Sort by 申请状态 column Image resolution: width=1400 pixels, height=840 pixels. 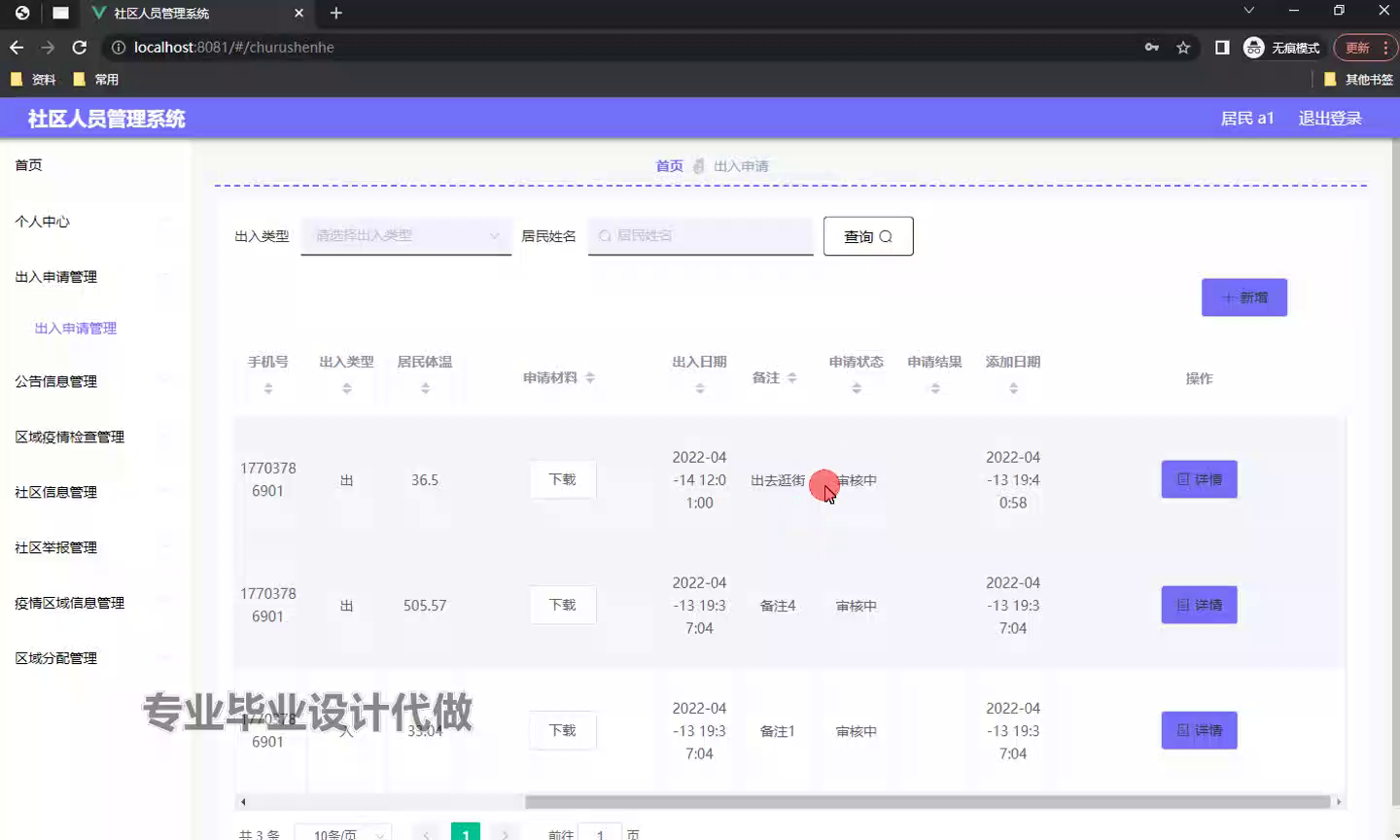(x=857, y=388)
